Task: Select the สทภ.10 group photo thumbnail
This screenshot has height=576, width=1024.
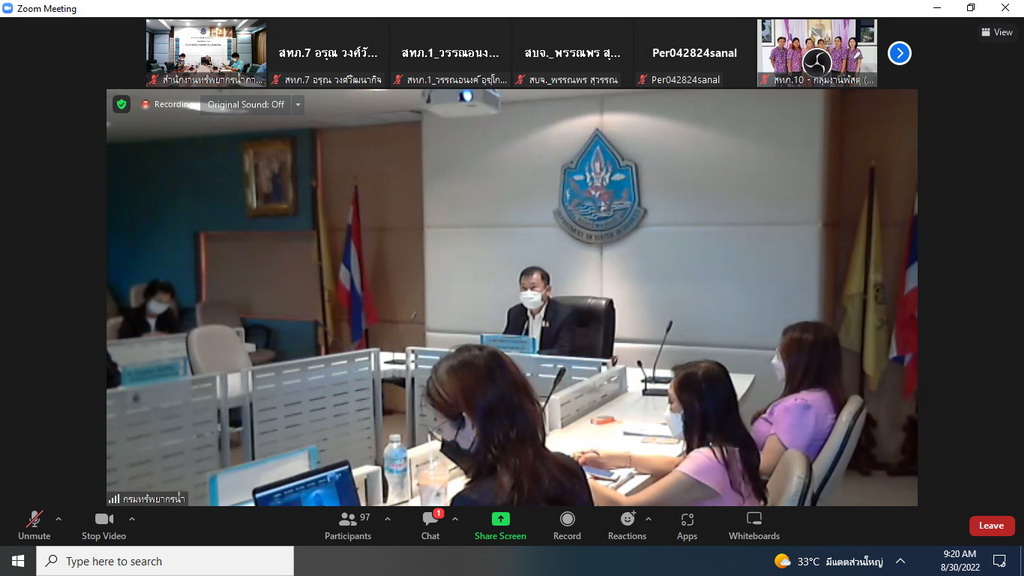Action: [817, 53]
